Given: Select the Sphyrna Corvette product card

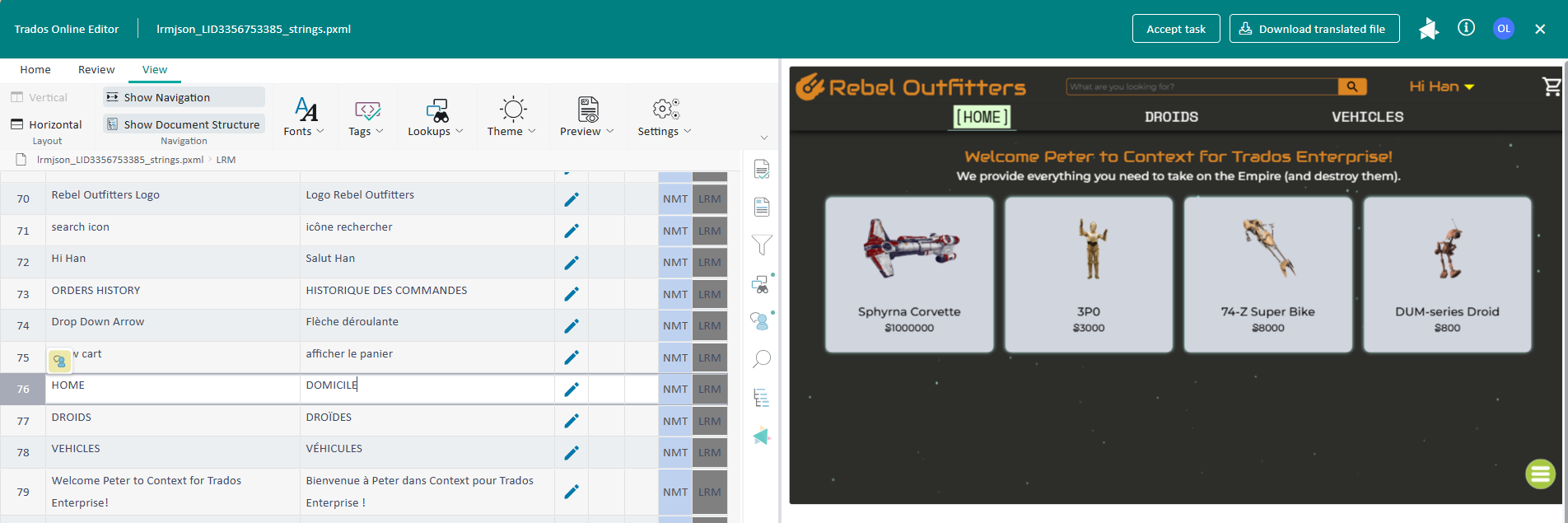Looking at the screenshot, I should click(909, 274).
